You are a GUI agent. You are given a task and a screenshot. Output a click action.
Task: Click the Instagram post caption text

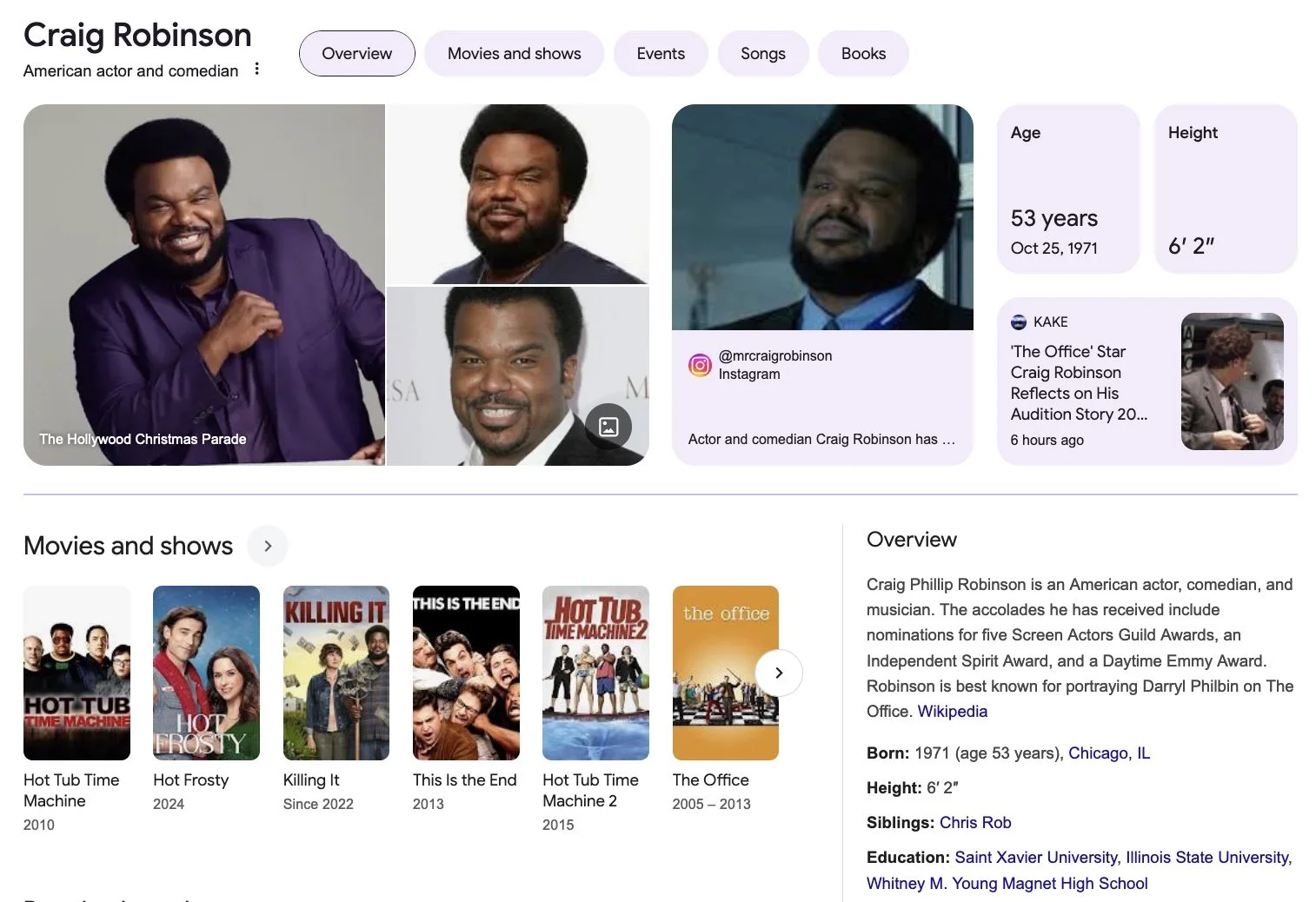(821, 439)
